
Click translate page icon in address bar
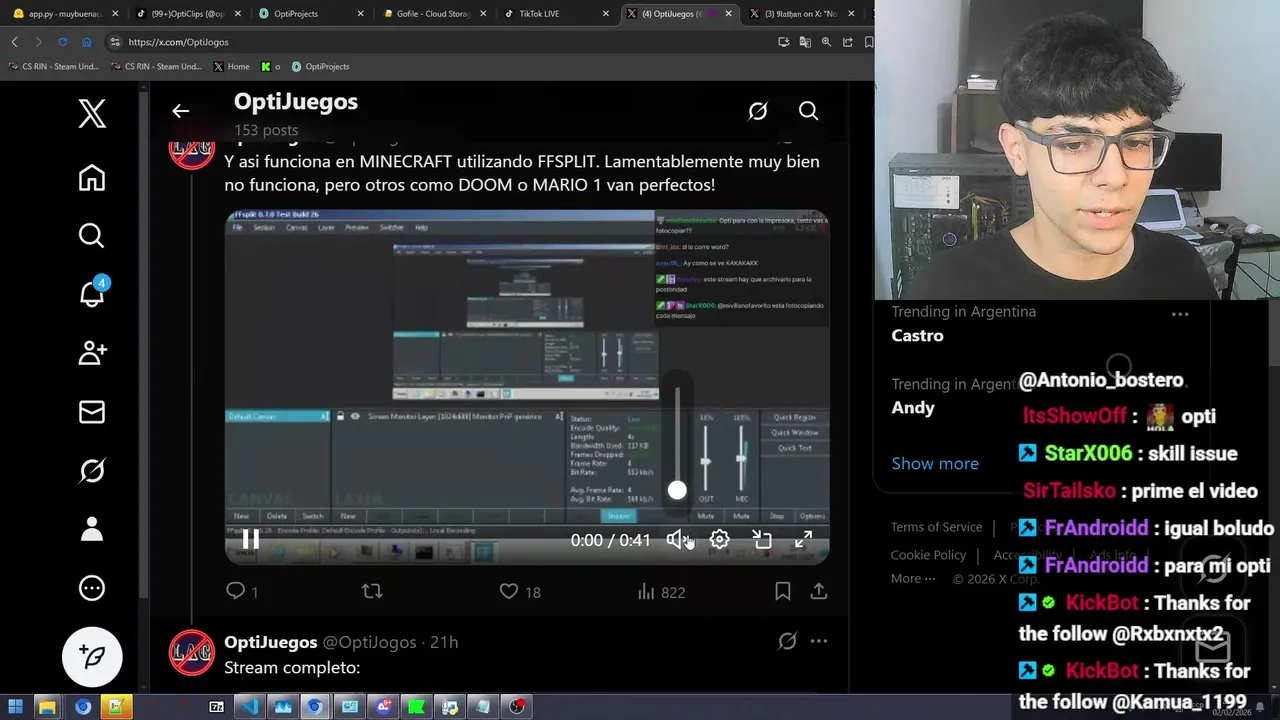pos(805,42)
